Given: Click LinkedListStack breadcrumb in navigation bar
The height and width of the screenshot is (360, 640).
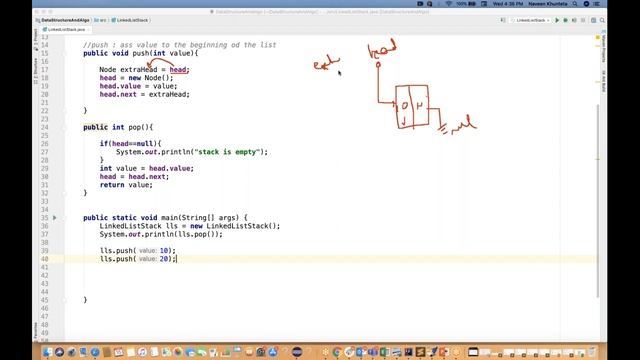Looking at the screenshot, I should [130, 20].
